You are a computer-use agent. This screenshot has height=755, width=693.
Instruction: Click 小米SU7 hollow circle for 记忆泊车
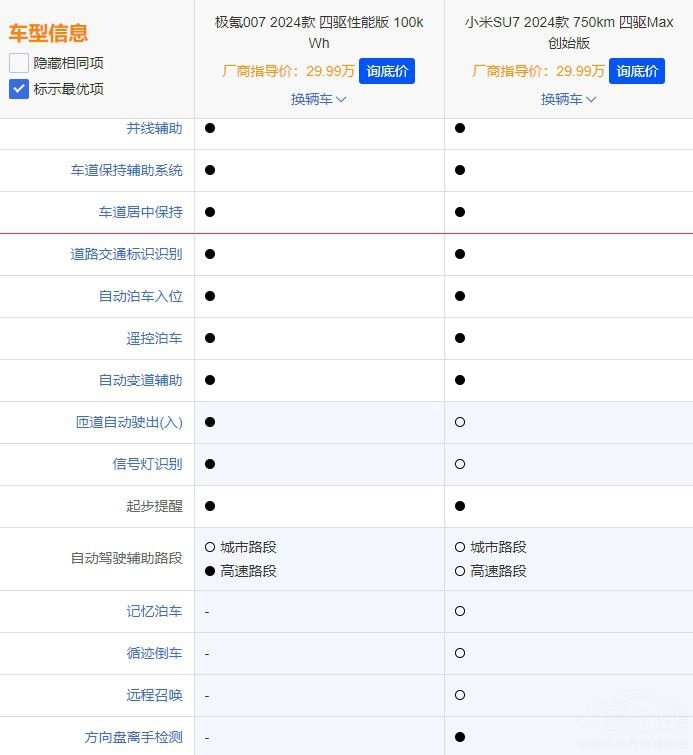click(460, 611)
